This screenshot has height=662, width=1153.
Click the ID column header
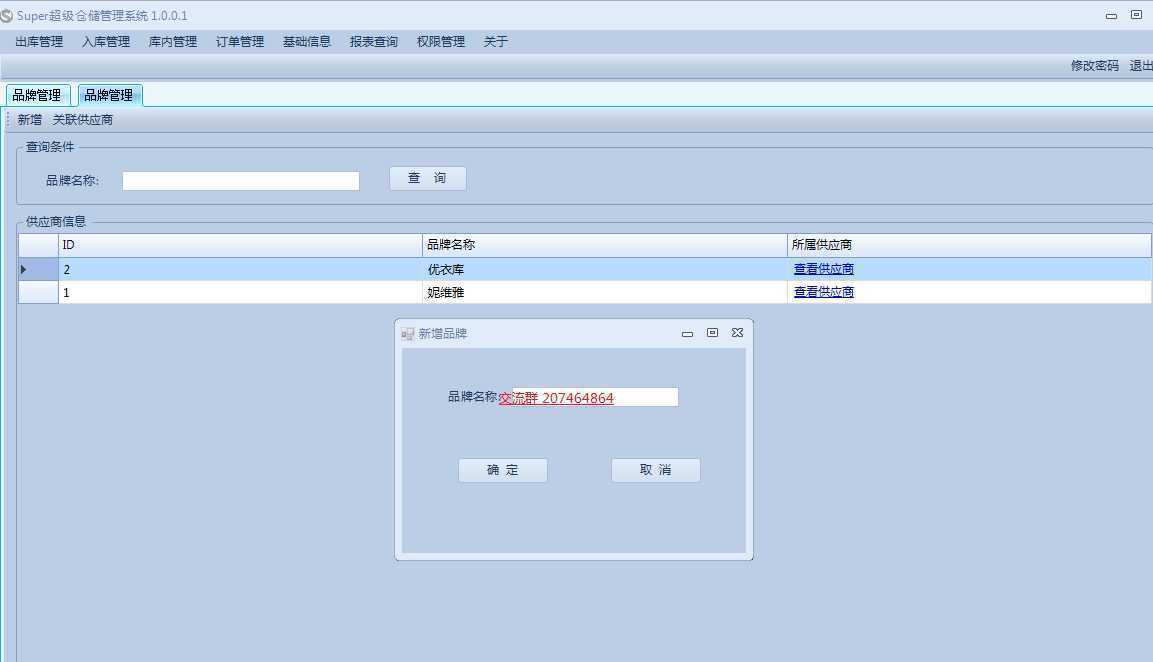pos(240,245)
